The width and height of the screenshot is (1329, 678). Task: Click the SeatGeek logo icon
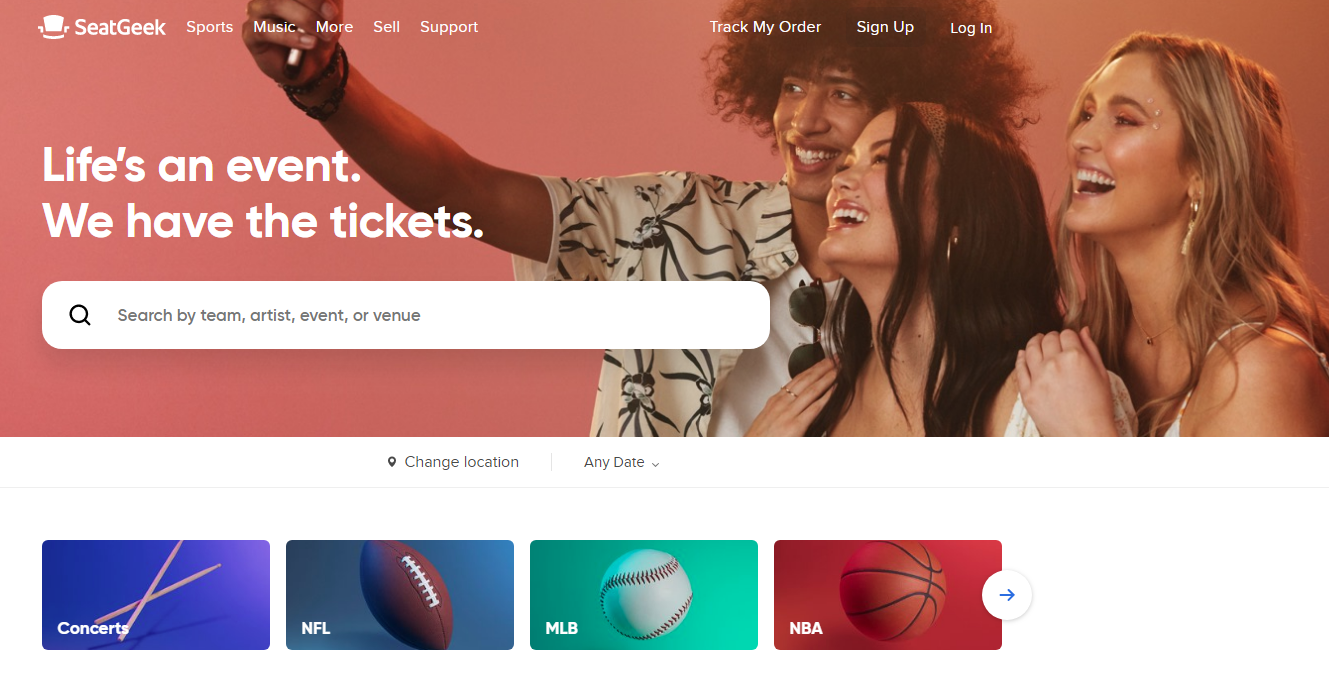pos(53,27)
